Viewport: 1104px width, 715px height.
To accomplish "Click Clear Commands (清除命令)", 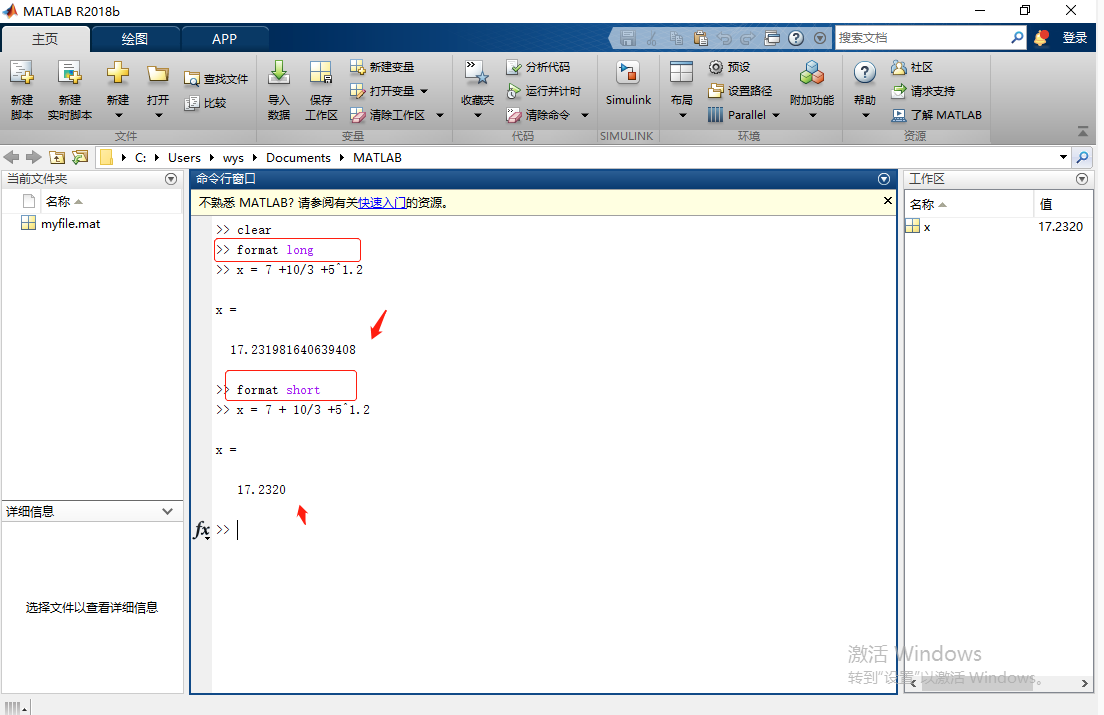I will (x=538, y=115).
